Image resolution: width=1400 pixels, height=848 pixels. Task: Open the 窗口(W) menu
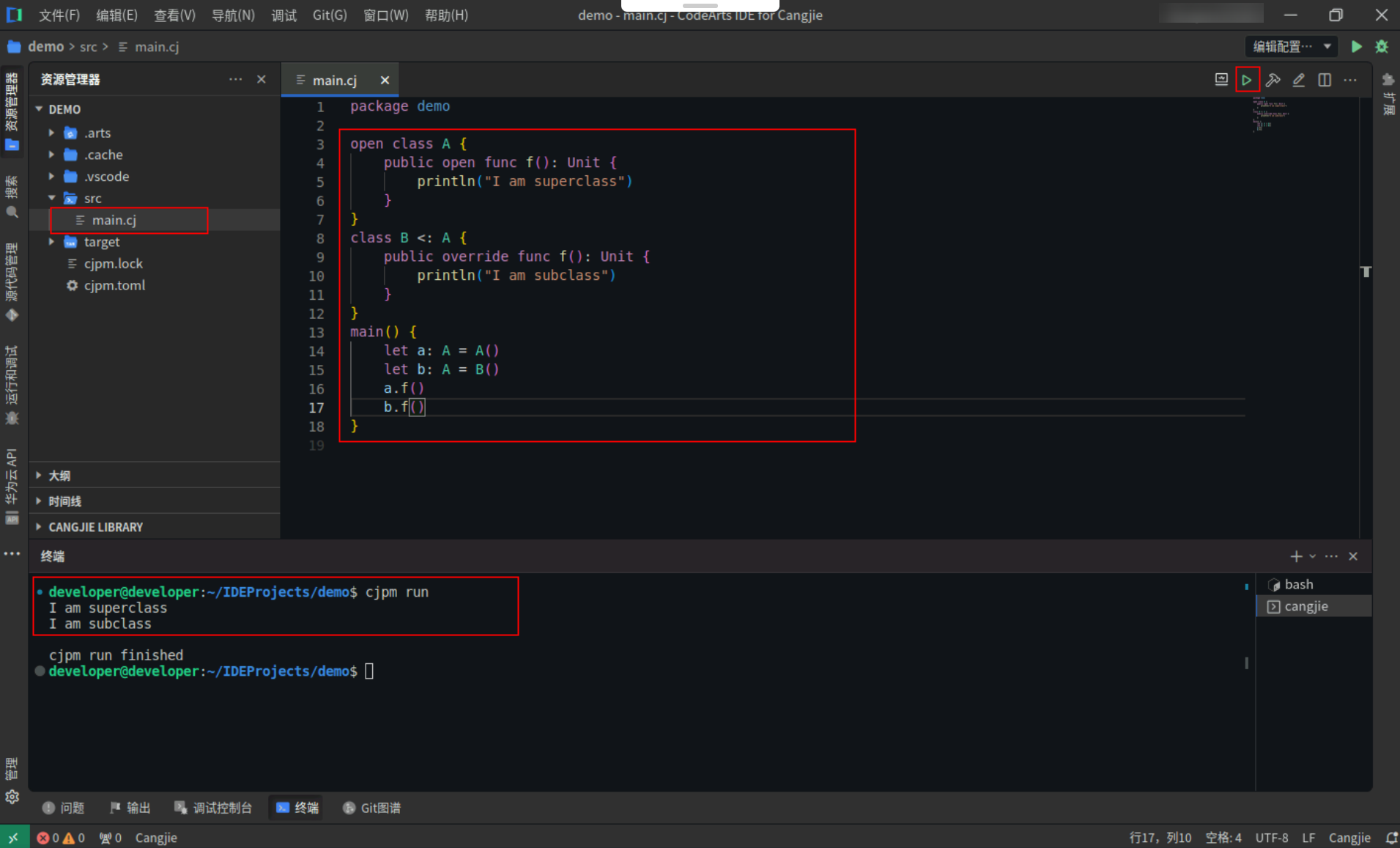point(385,15)
